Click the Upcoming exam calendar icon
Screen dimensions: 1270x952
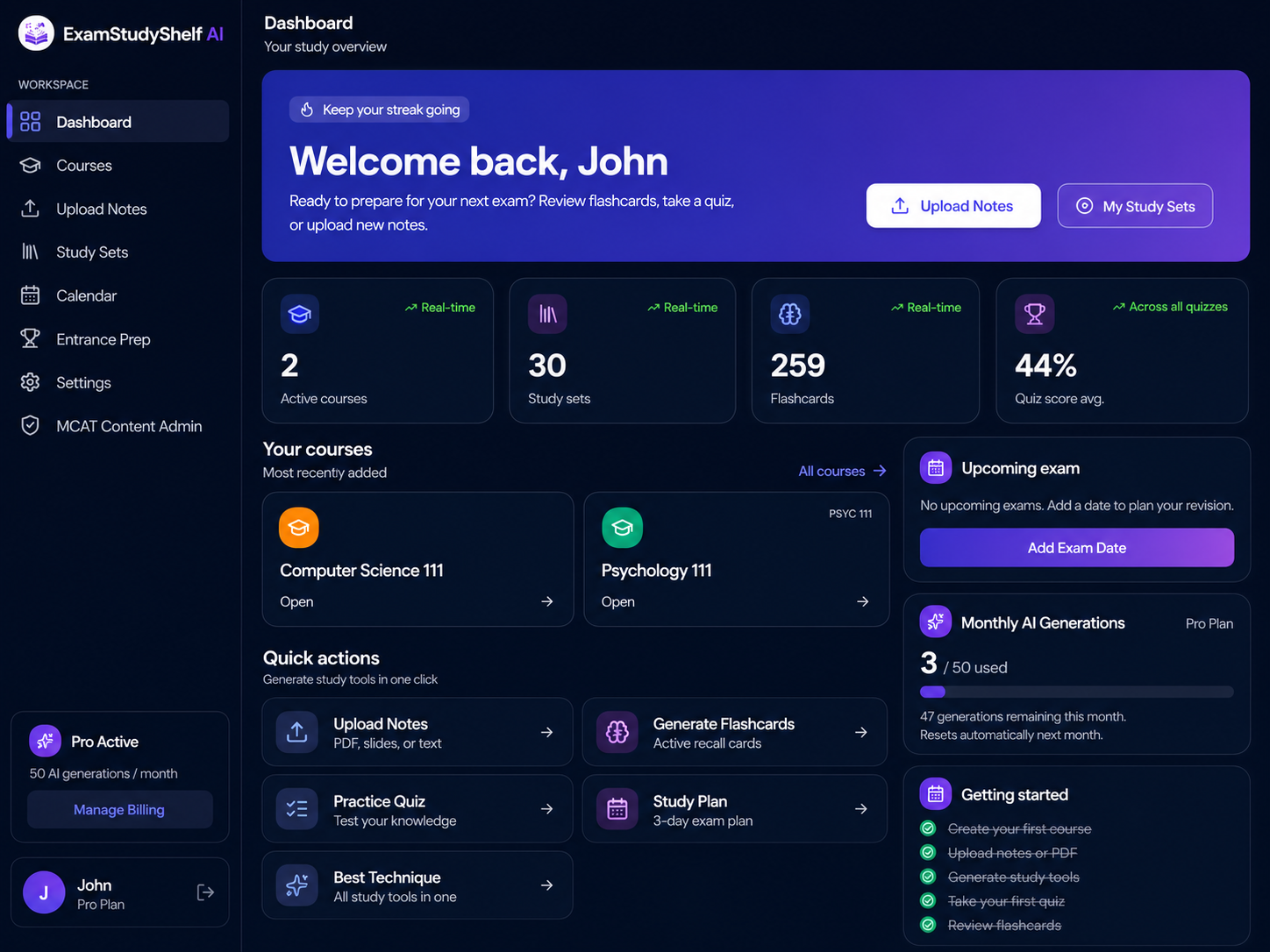click(x=936, y=468)
